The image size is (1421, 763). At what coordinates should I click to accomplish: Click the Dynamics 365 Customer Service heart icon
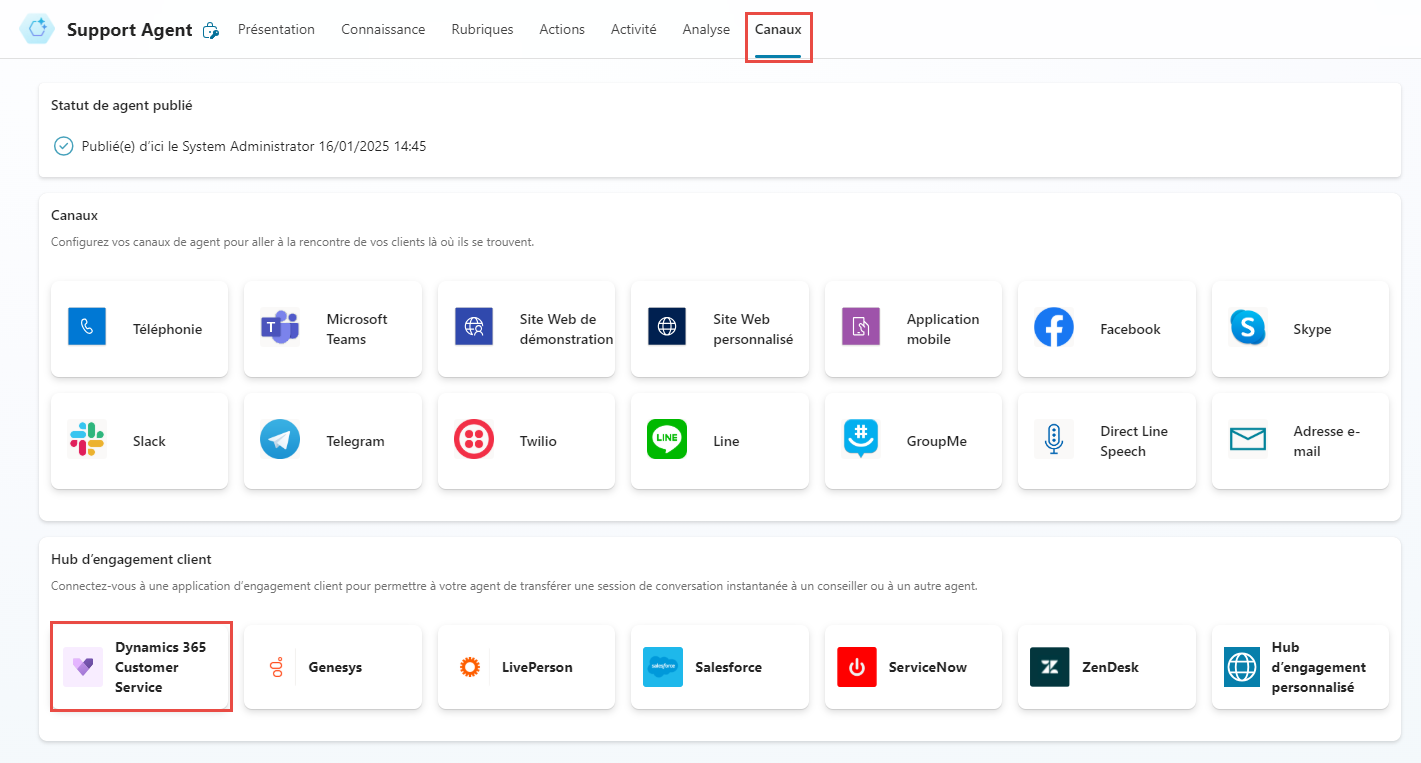(83, 667)
